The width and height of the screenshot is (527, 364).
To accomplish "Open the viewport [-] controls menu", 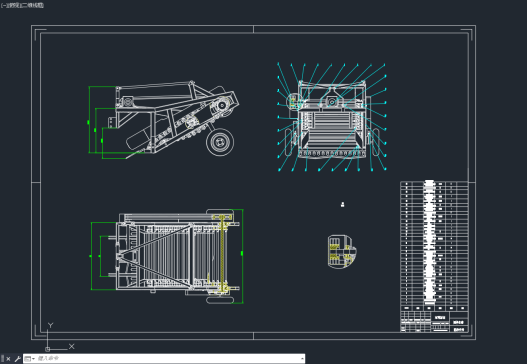I will (3, 5).
